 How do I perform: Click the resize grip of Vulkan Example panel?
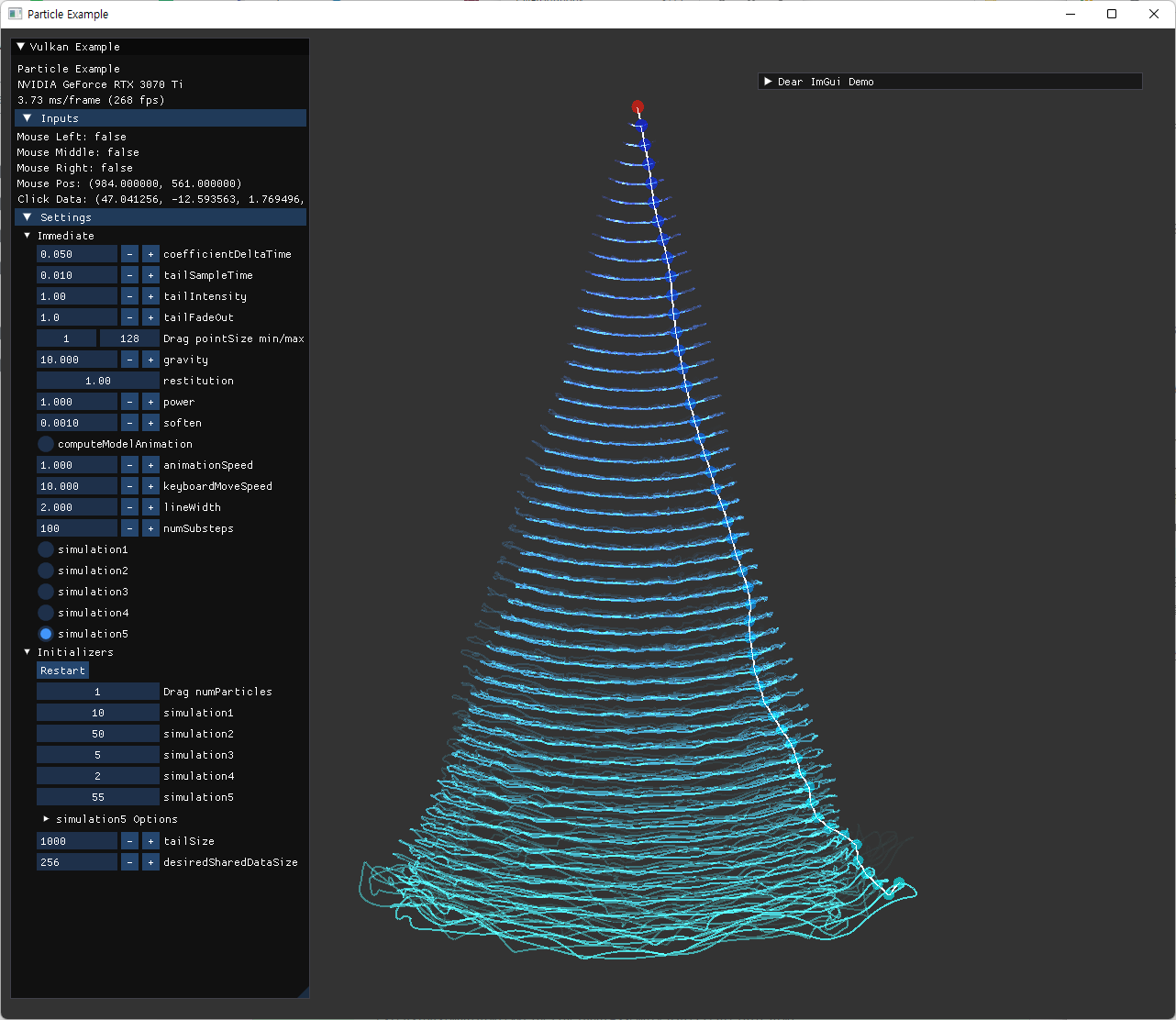303,992
